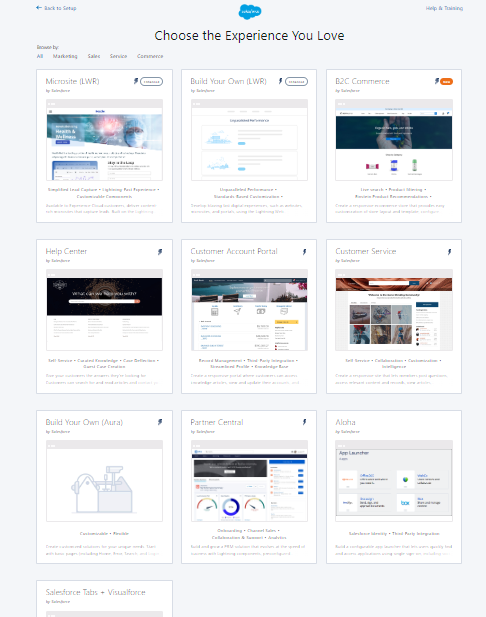Click lightning bolt icon on Help Center card
486x617 pixels.
(160, 252)
